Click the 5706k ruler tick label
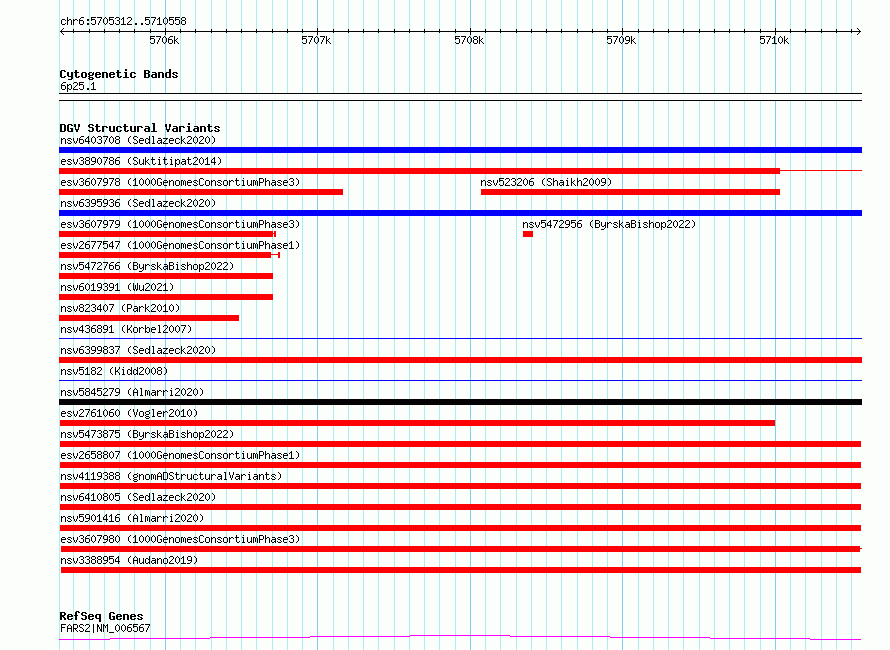The width and height of the screenshot is (890, 650). (164, 41)
